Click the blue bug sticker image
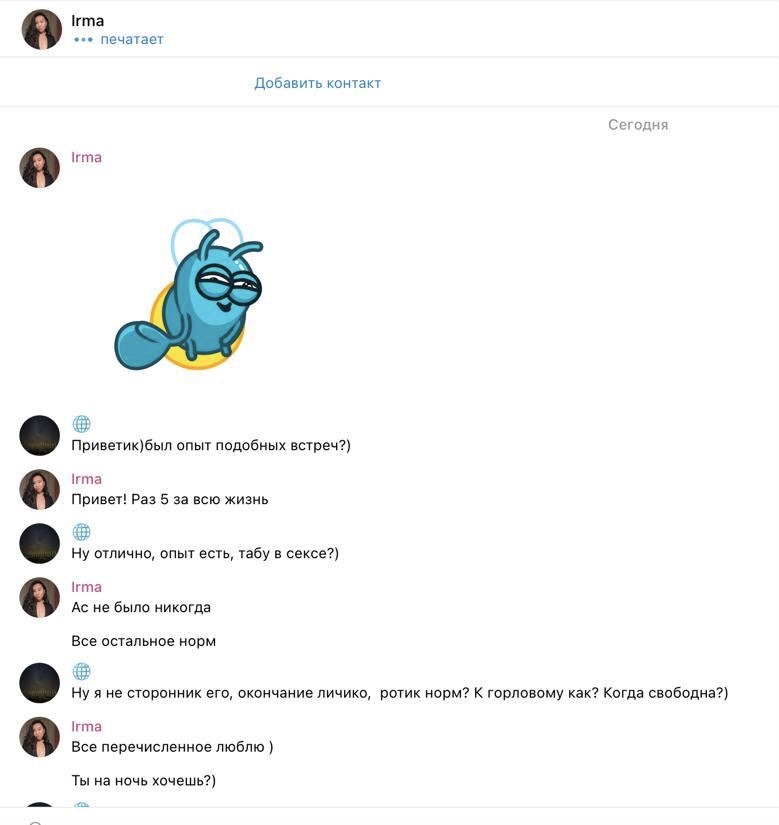779x825 pixels. (x=189, y=294)
